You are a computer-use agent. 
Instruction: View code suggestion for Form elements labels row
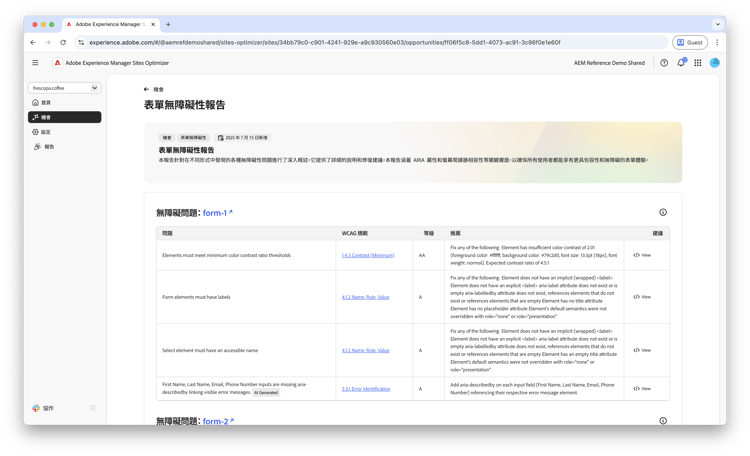pos(642,297)
